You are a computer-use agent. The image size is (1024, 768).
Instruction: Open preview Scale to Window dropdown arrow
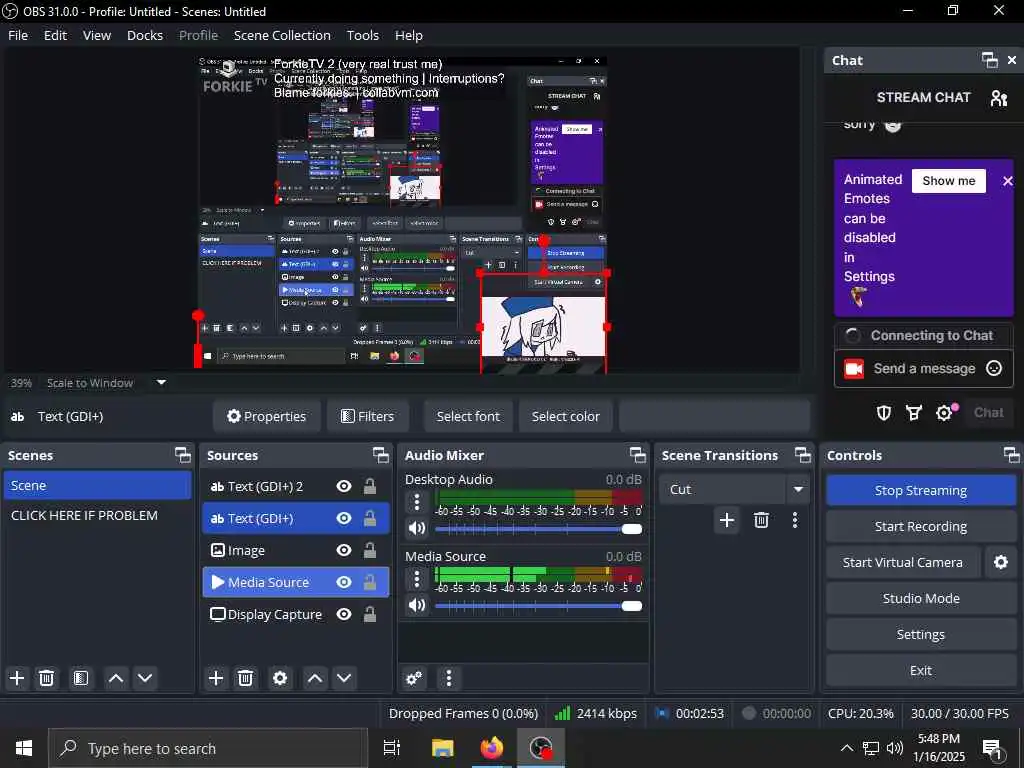point(161,383)
